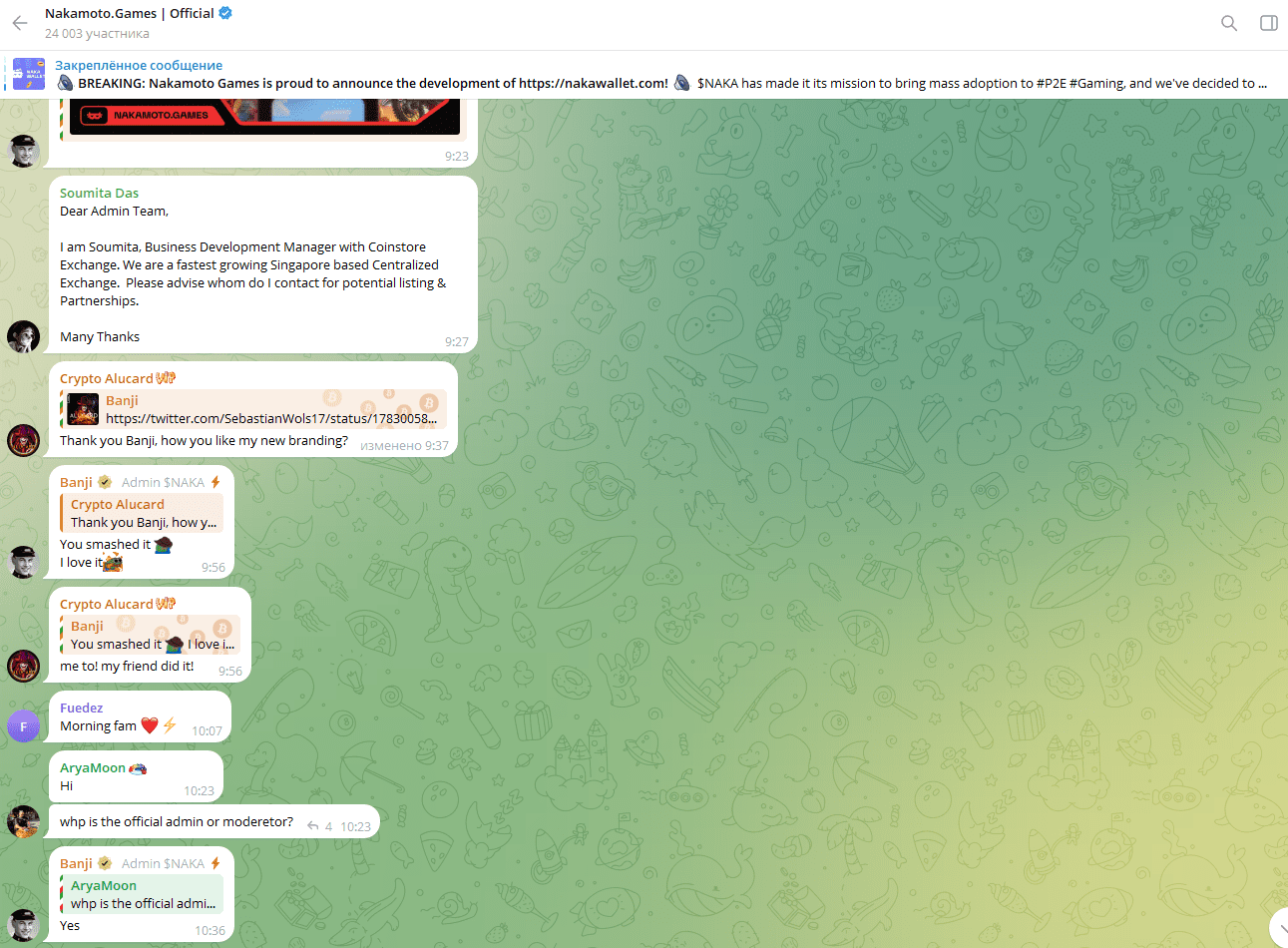Click the red heart emoji in Fuedez message

pyautogui.click(x=149, y=725)
